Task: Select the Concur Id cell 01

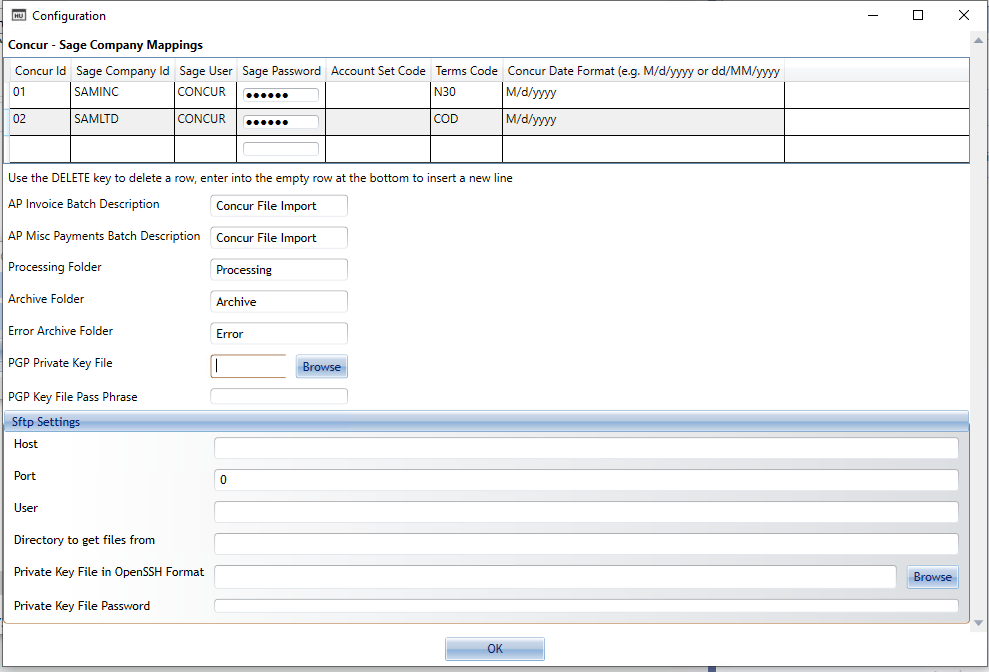Action: (x=40, y=95)
